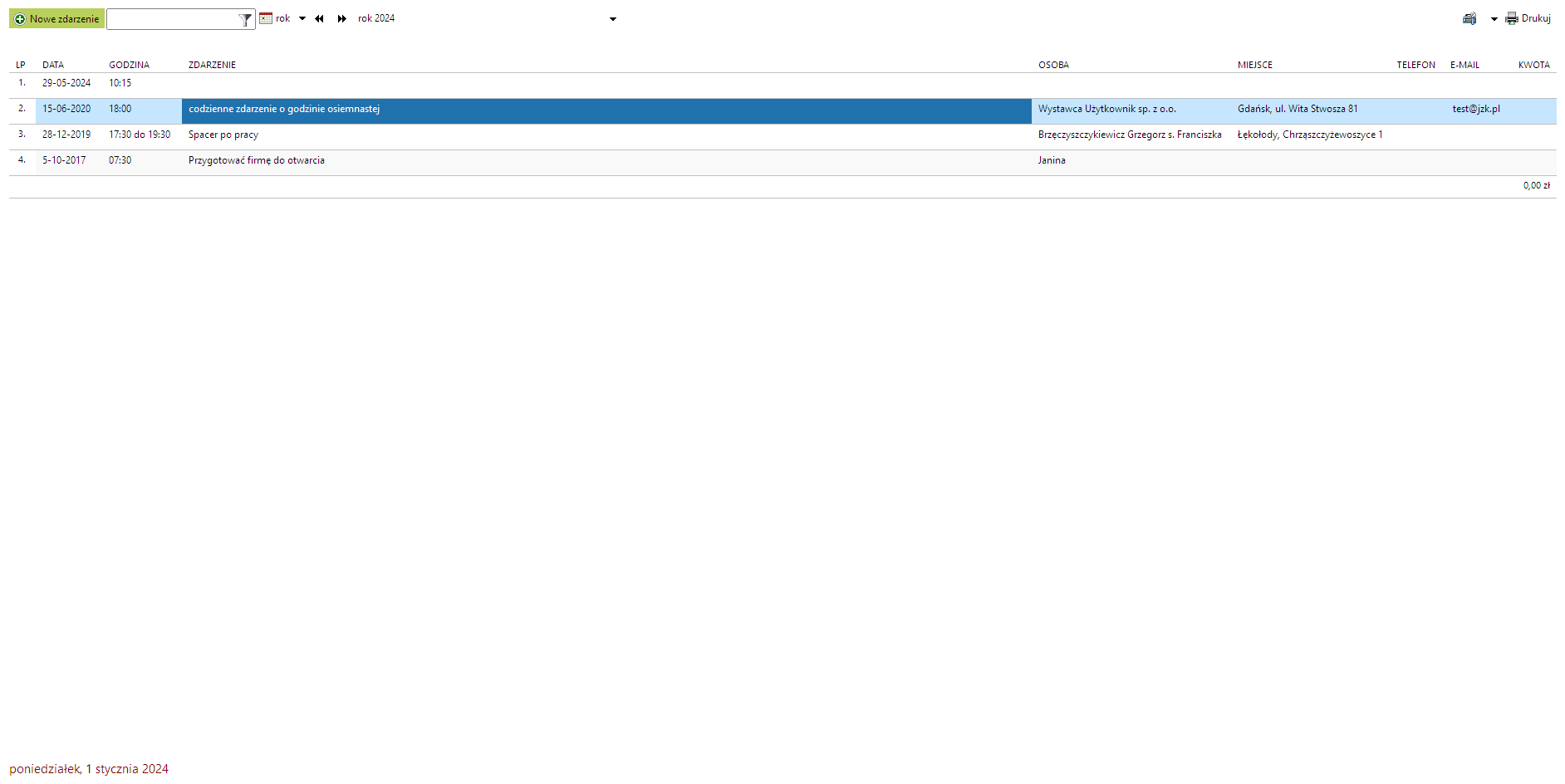Go to previous year with rewind arrows
The image size is (1565, 784).
[319, 18]
